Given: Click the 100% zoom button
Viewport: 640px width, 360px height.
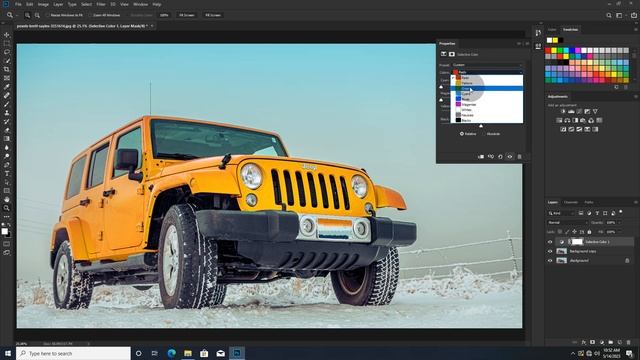Looking at the screenshot, I should 164,15.
